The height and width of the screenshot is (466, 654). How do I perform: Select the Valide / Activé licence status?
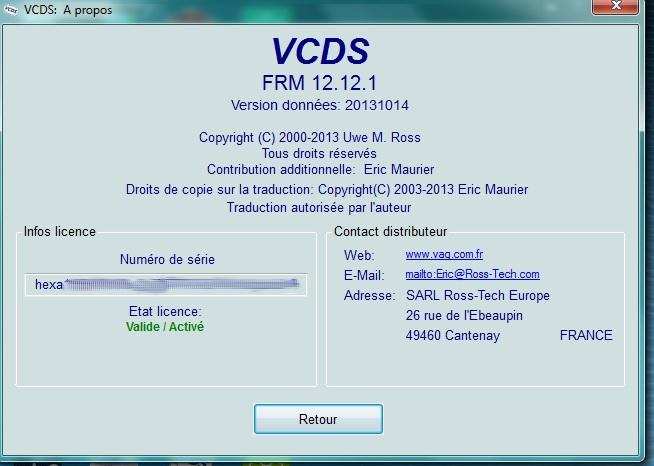click(x=165, y=327)
